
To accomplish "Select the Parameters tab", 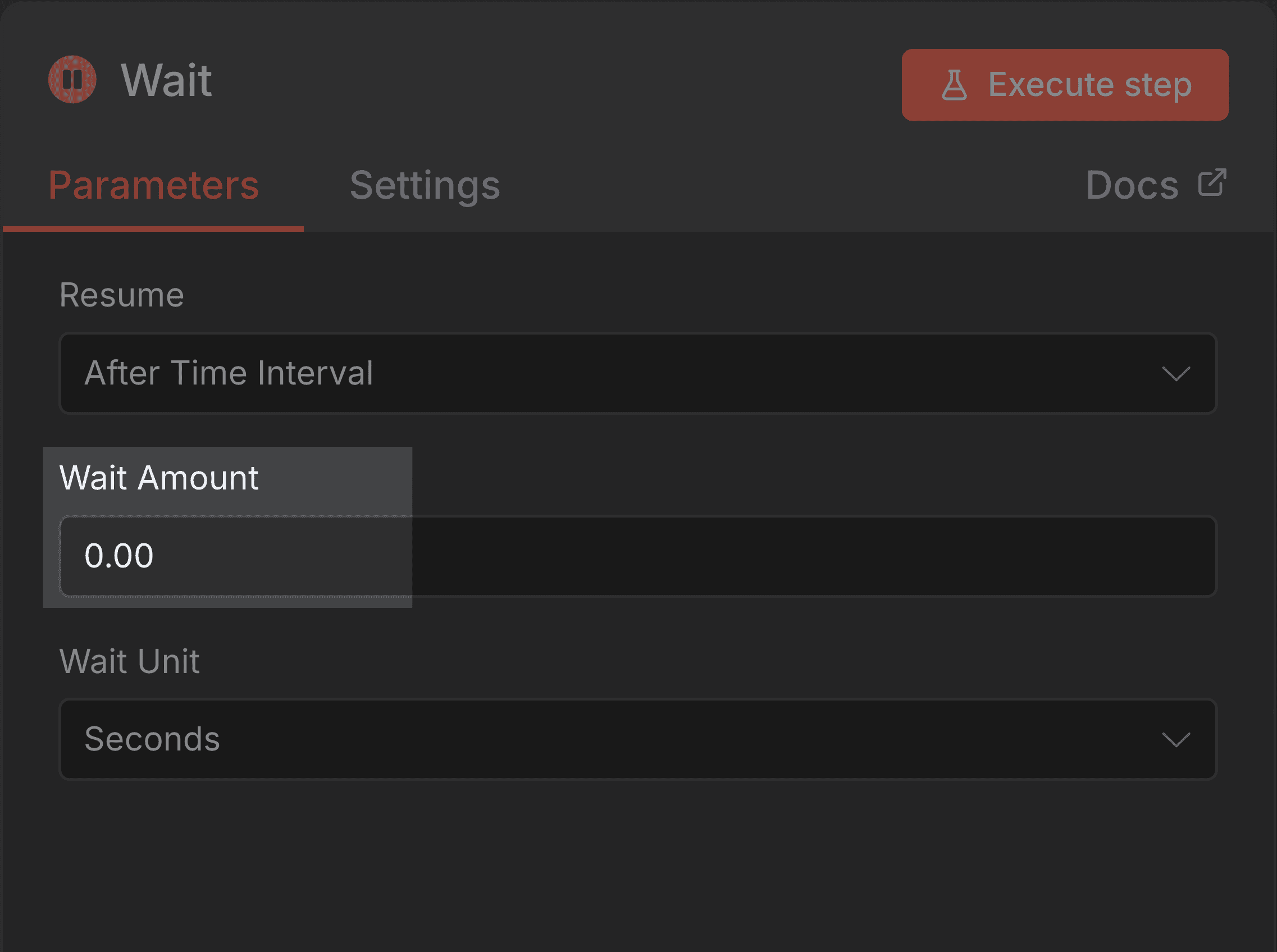I will point(153,185).
